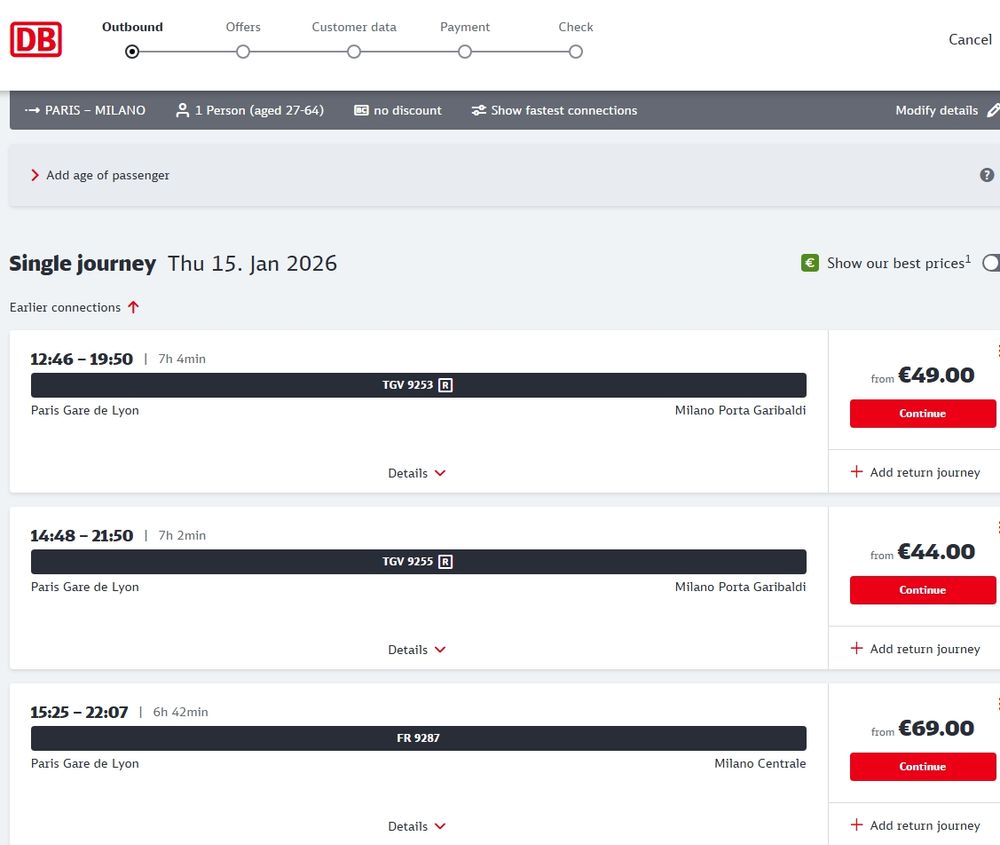
Task: Click the passenger person icon in the summary bar
Action: coord(181,110)
